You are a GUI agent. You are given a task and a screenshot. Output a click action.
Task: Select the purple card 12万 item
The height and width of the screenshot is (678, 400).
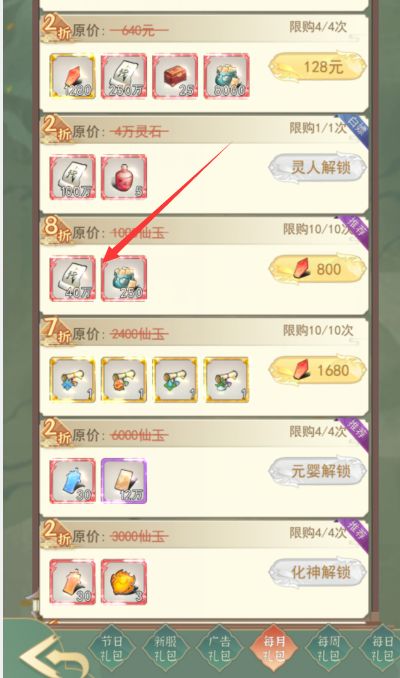(124, 481)
